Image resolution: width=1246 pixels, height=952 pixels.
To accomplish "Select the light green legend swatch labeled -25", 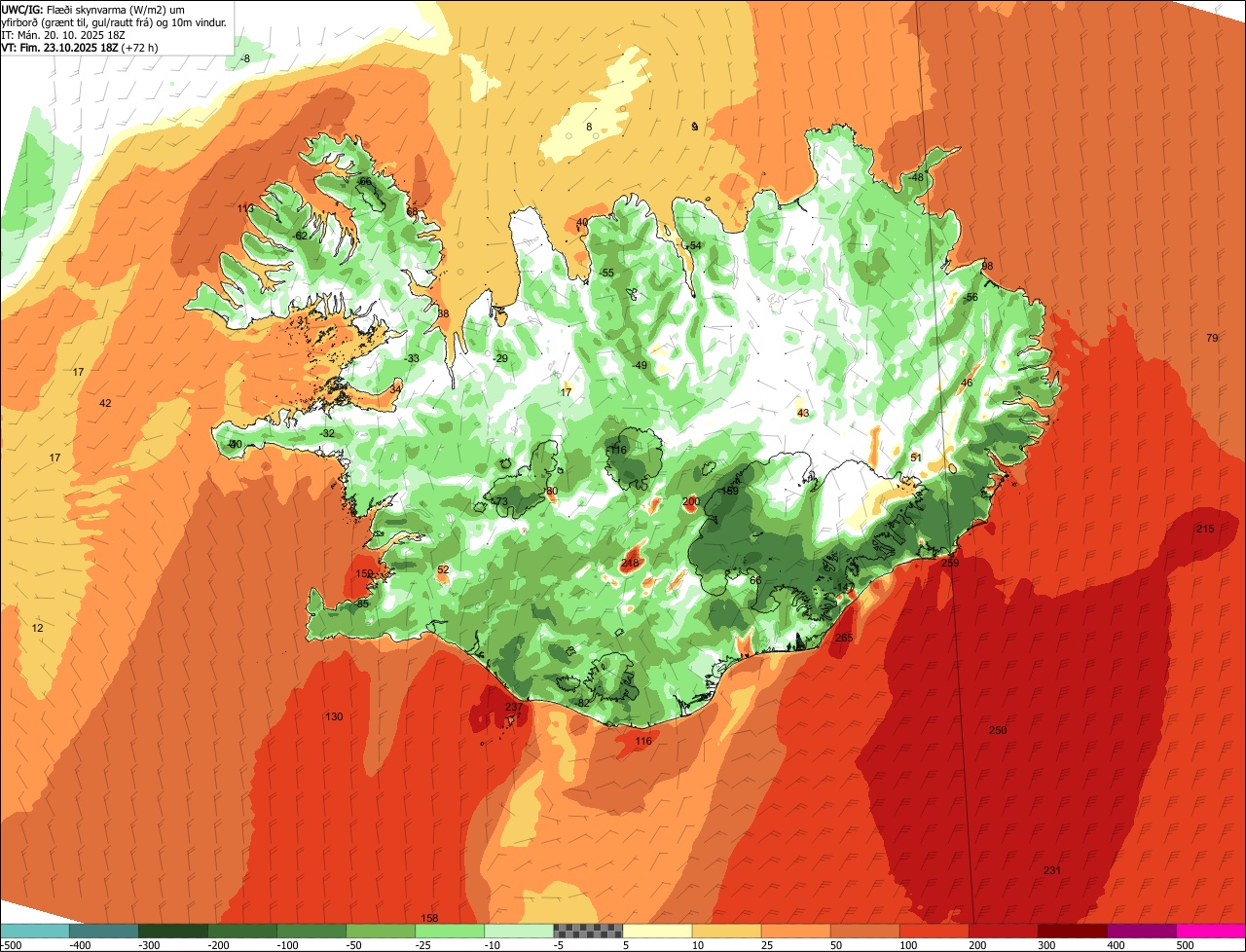I will pyautogui.click(x=449, y=931).
